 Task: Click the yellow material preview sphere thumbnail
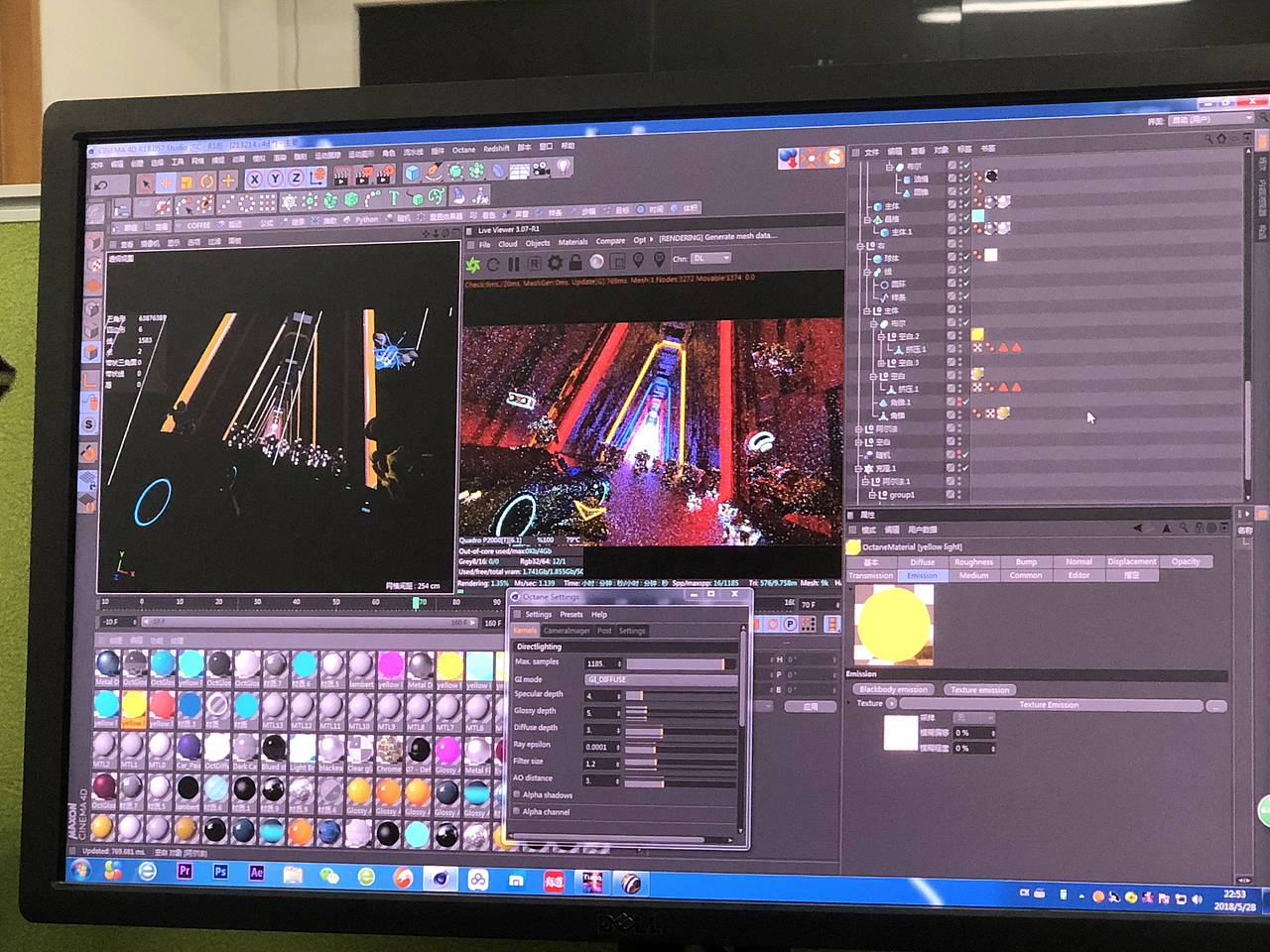click(x=894, y=625)
